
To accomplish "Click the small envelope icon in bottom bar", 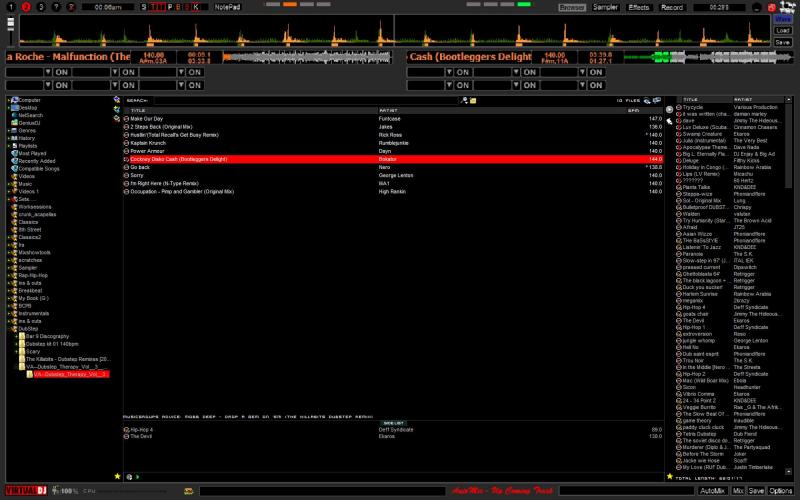I will 189,491.
